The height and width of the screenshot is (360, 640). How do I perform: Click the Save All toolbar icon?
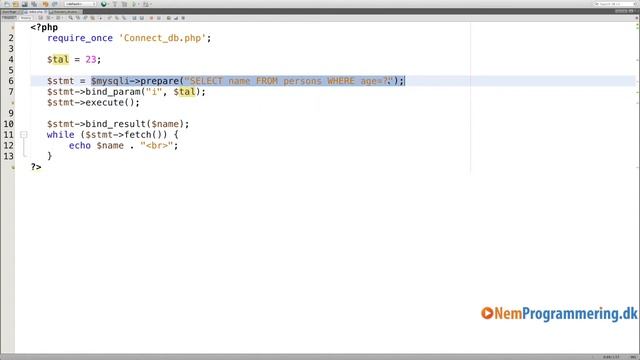click(x=34, y=4)
